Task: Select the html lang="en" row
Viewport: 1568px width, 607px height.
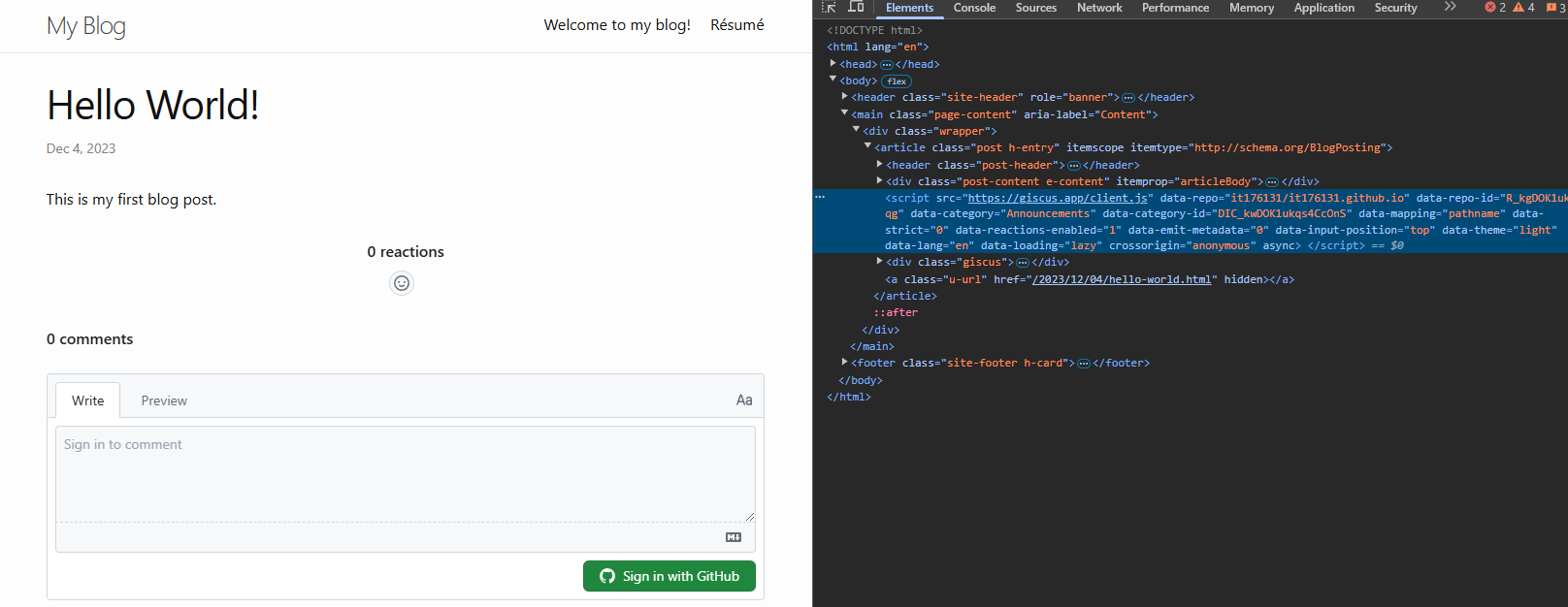Action: click(877, 47)
